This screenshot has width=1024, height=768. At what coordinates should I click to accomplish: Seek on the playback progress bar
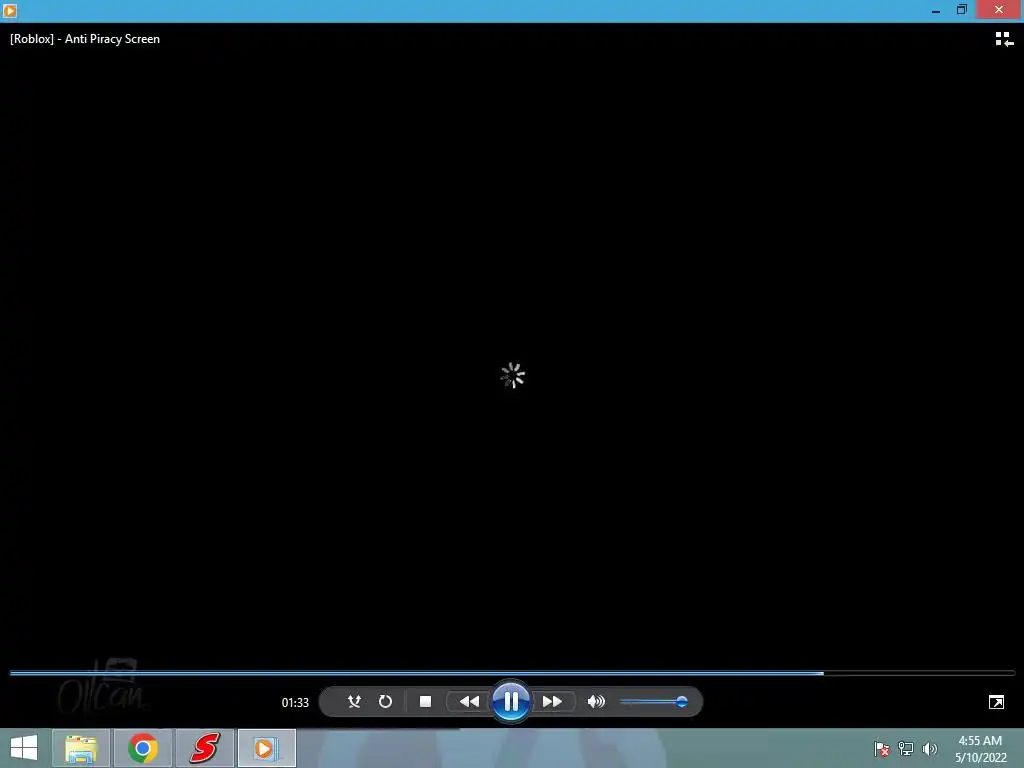pos(512,673)
